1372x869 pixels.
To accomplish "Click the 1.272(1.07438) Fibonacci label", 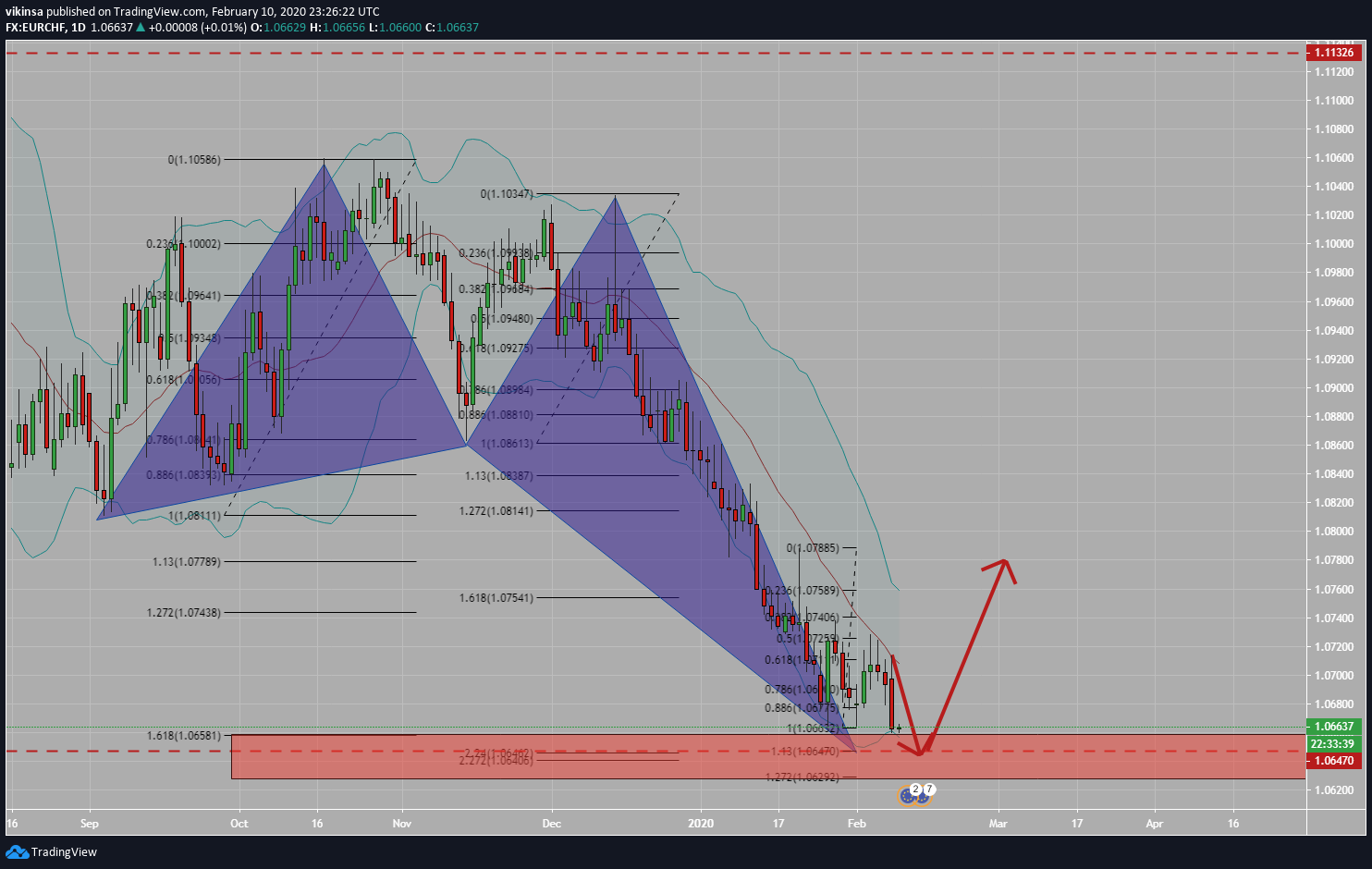I will tap(184, 612).
